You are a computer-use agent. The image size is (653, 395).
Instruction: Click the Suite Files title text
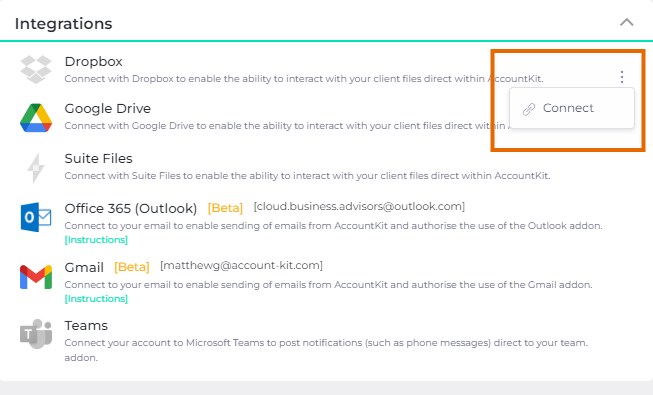(98, 158)
